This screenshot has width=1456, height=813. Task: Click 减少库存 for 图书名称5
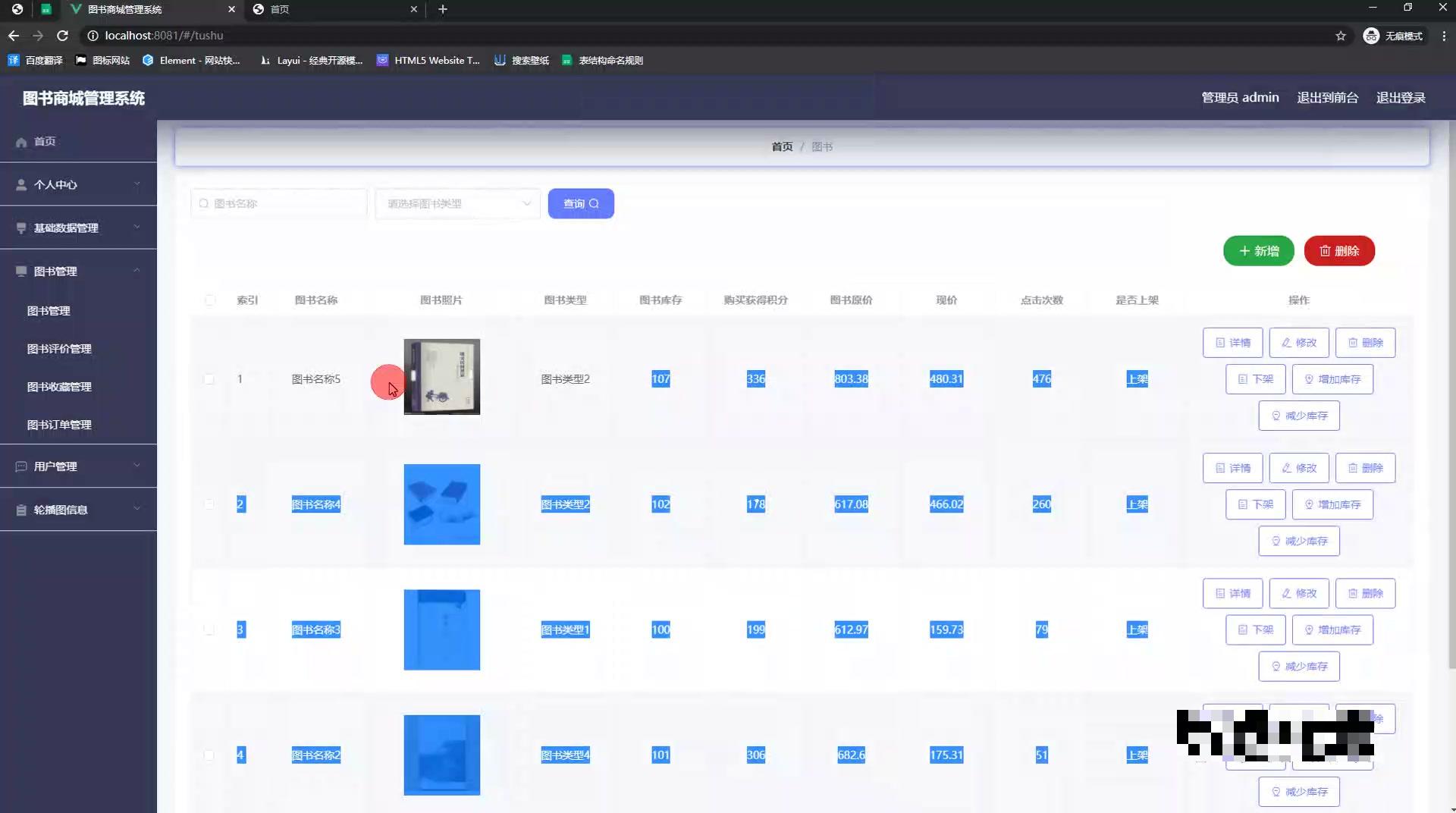(x=1299, y=416)
